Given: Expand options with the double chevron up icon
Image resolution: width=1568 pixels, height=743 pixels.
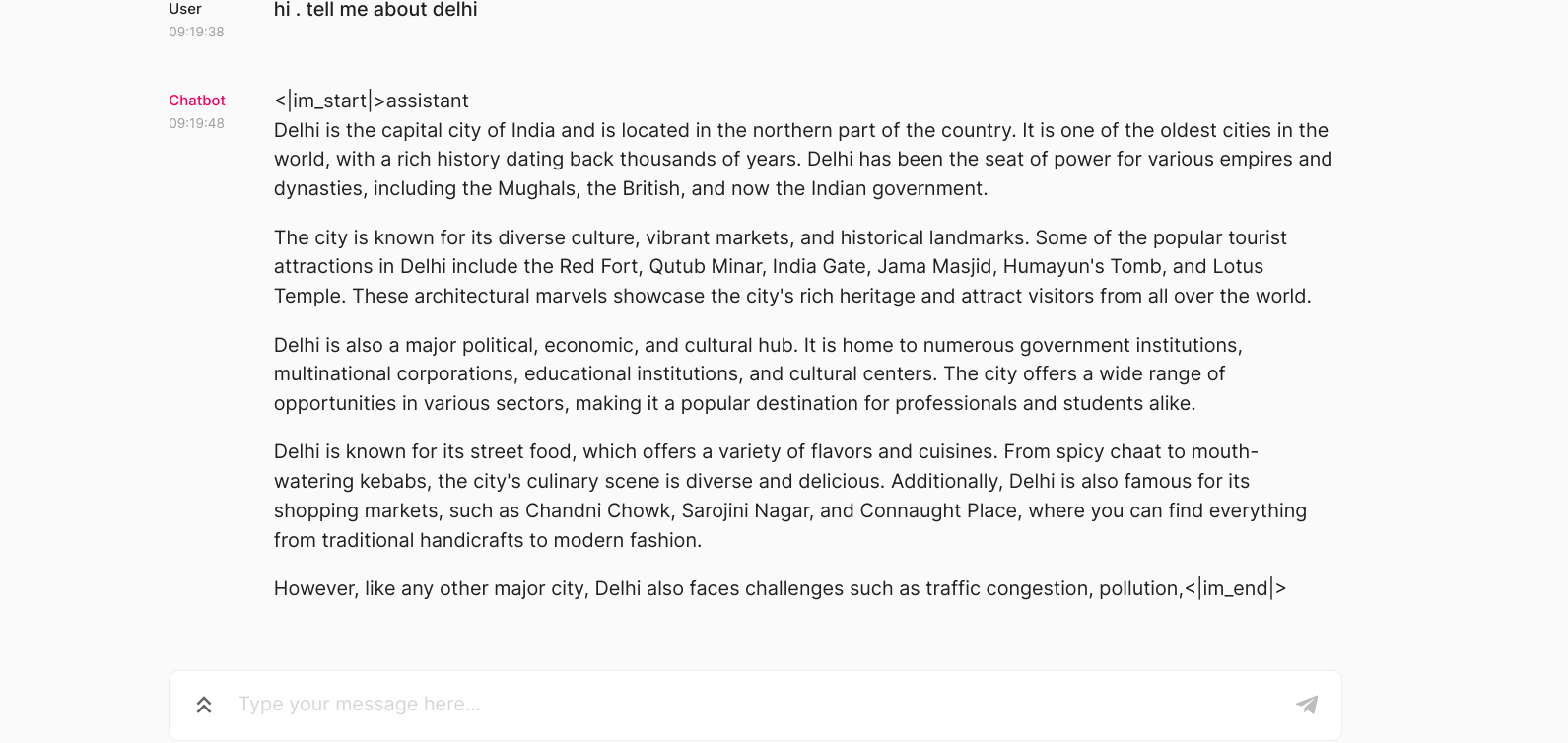Looking at the screenshot, I should click(204, 705).
